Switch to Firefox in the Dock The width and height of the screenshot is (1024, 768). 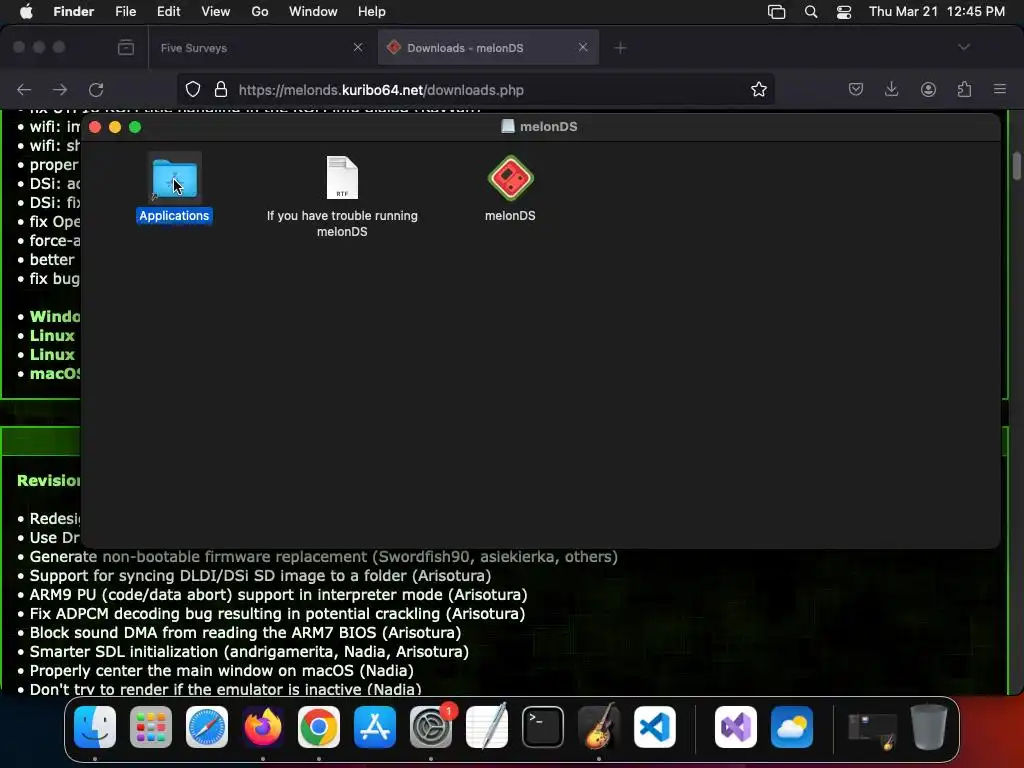pyautogui.click(x=263, y=727)
